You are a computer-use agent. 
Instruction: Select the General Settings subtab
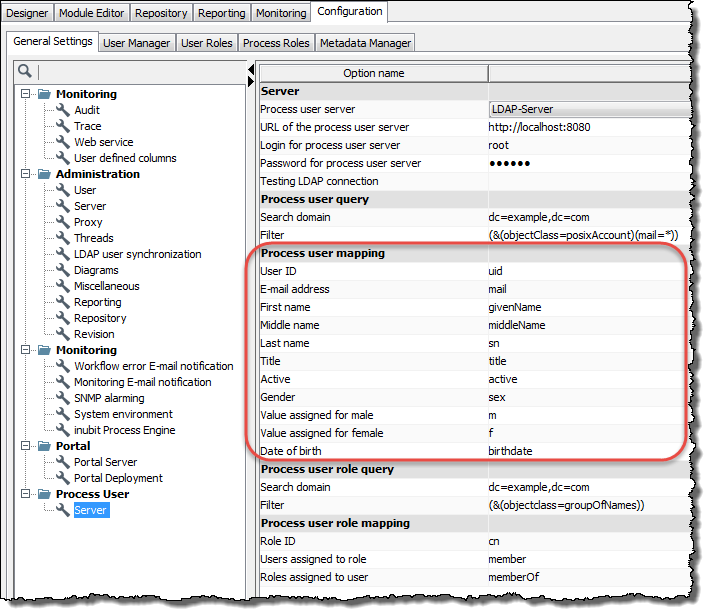coord(53,41)
